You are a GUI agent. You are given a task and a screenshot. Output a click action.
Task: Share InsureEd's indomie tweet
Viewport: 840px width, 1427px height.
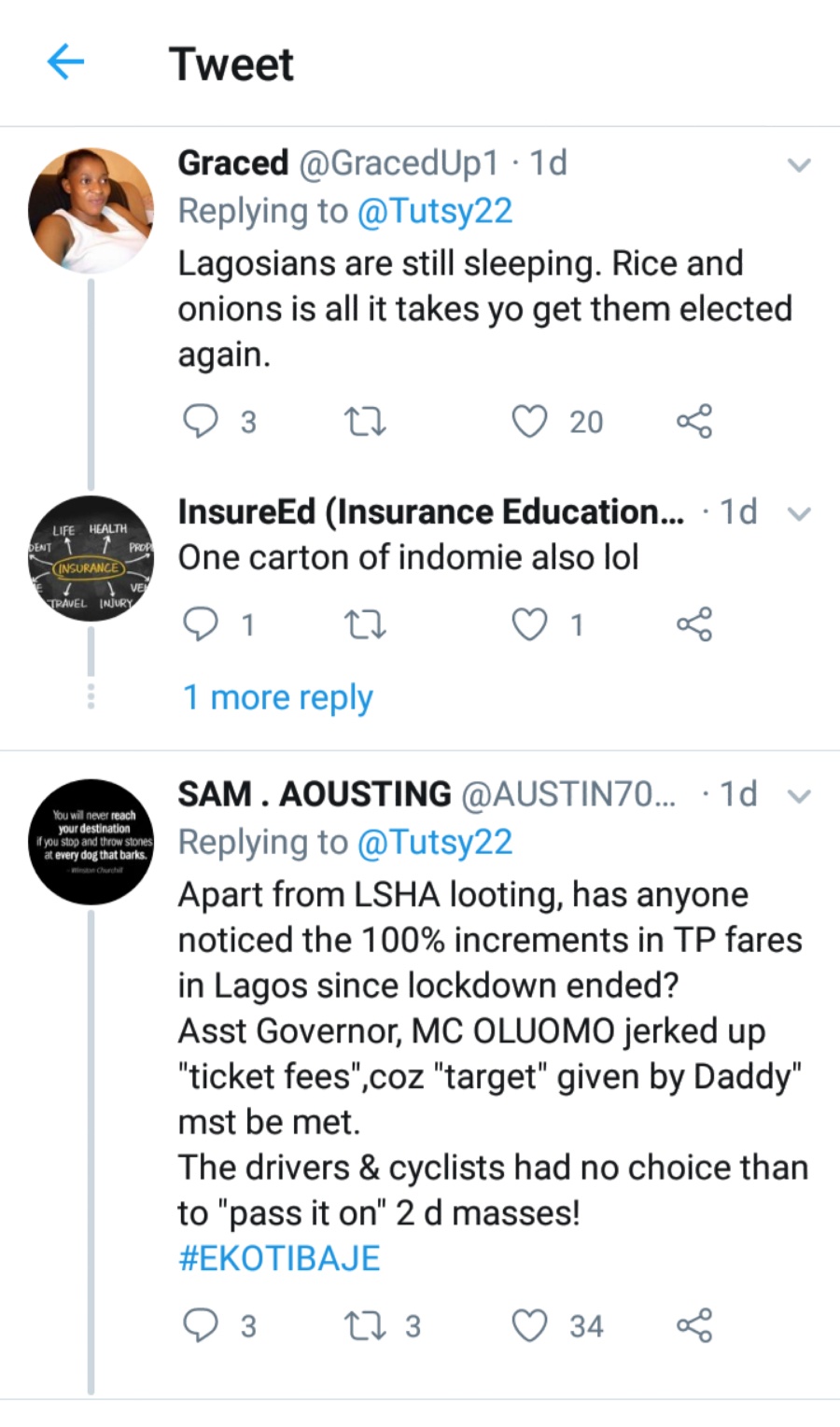coord(693,624)
